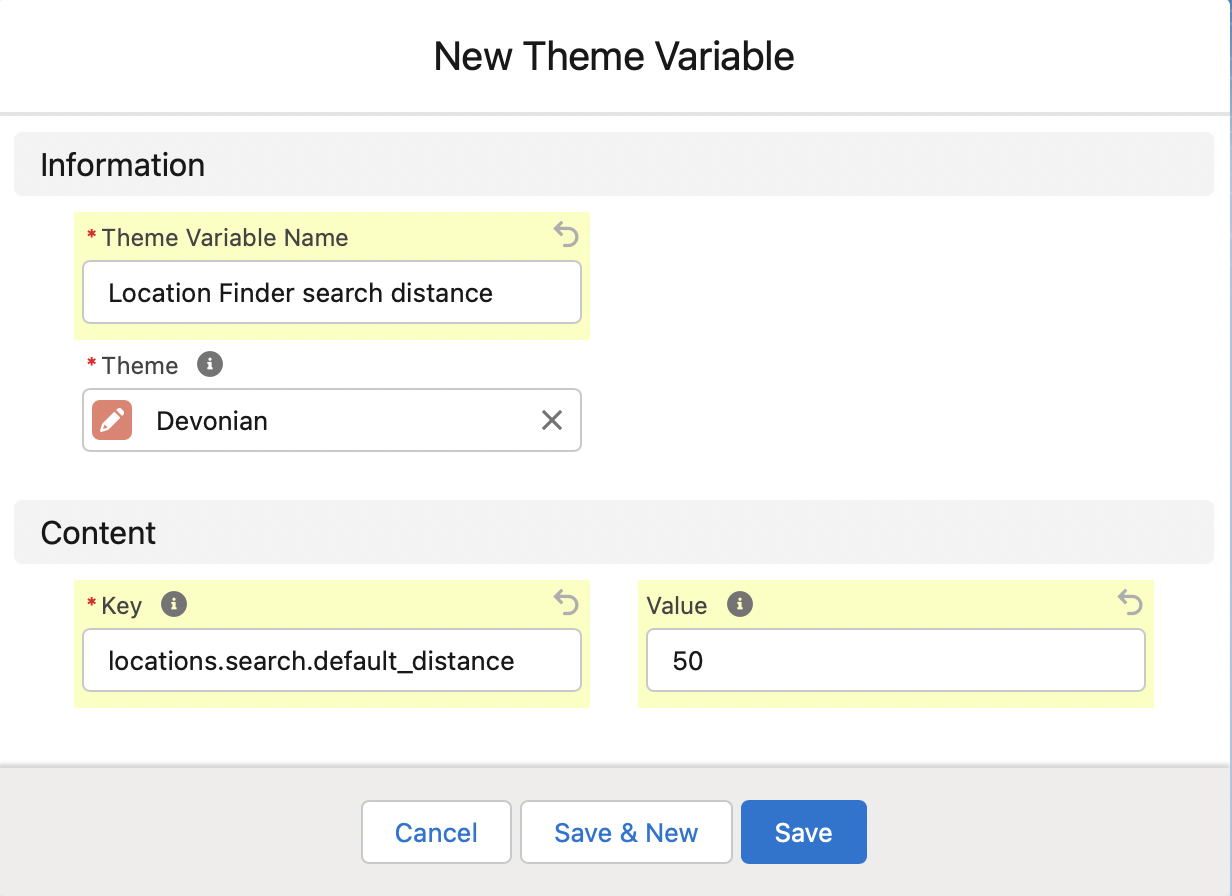Screen dimensions: 1232x896
Task: Clear the Devonian theme selection
Action: pos(551,420)
